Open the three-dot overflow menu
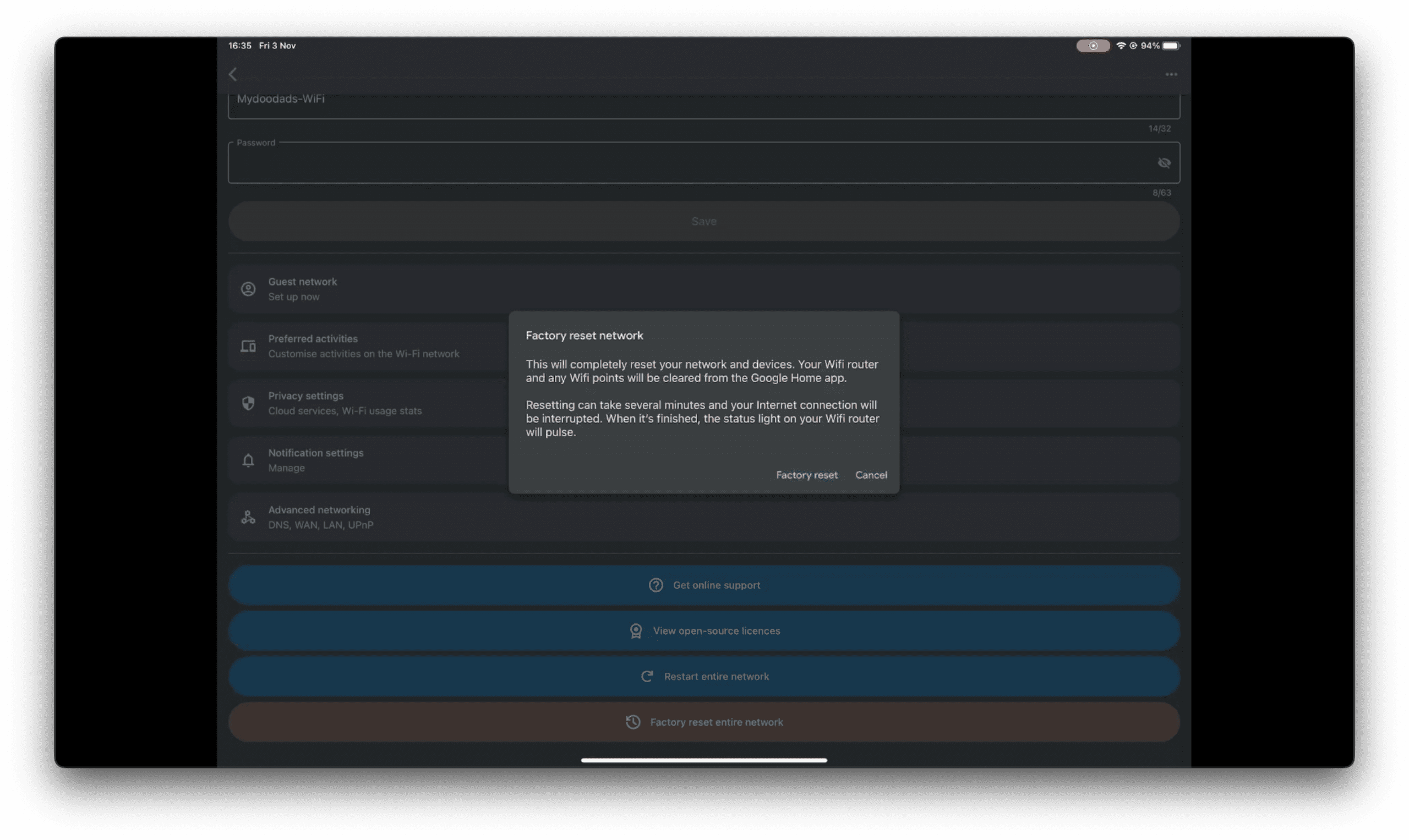This screenshot has height=840, width=1409. pyautogui.click(x=1171, y=74)
